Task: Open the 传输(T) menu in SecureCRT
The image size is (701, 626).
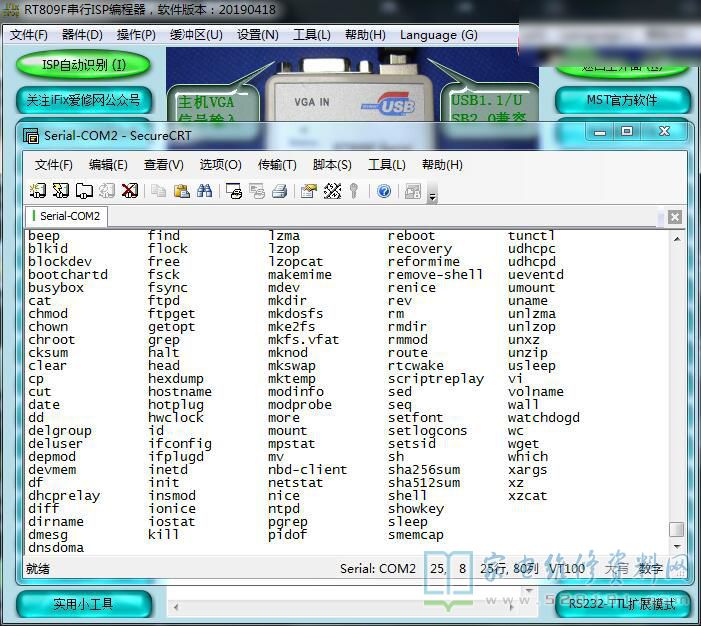Action: tap(277, 165)
